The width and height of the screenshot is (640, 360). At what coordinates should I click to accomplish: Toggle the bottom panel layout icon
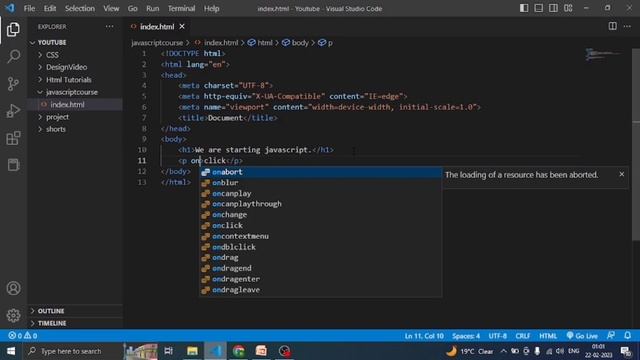(539, 8)
